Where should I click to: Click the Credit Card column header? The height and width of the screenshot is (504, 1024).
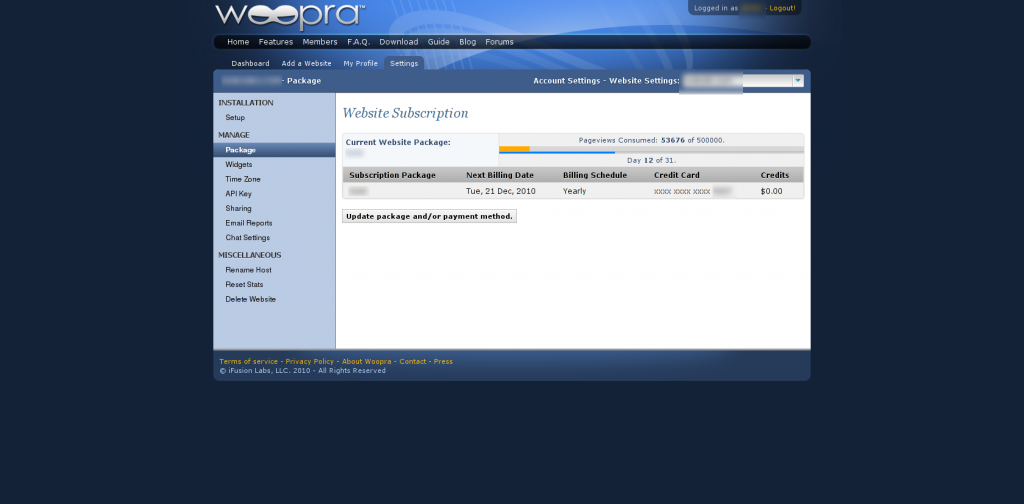(x=677, y=175)
